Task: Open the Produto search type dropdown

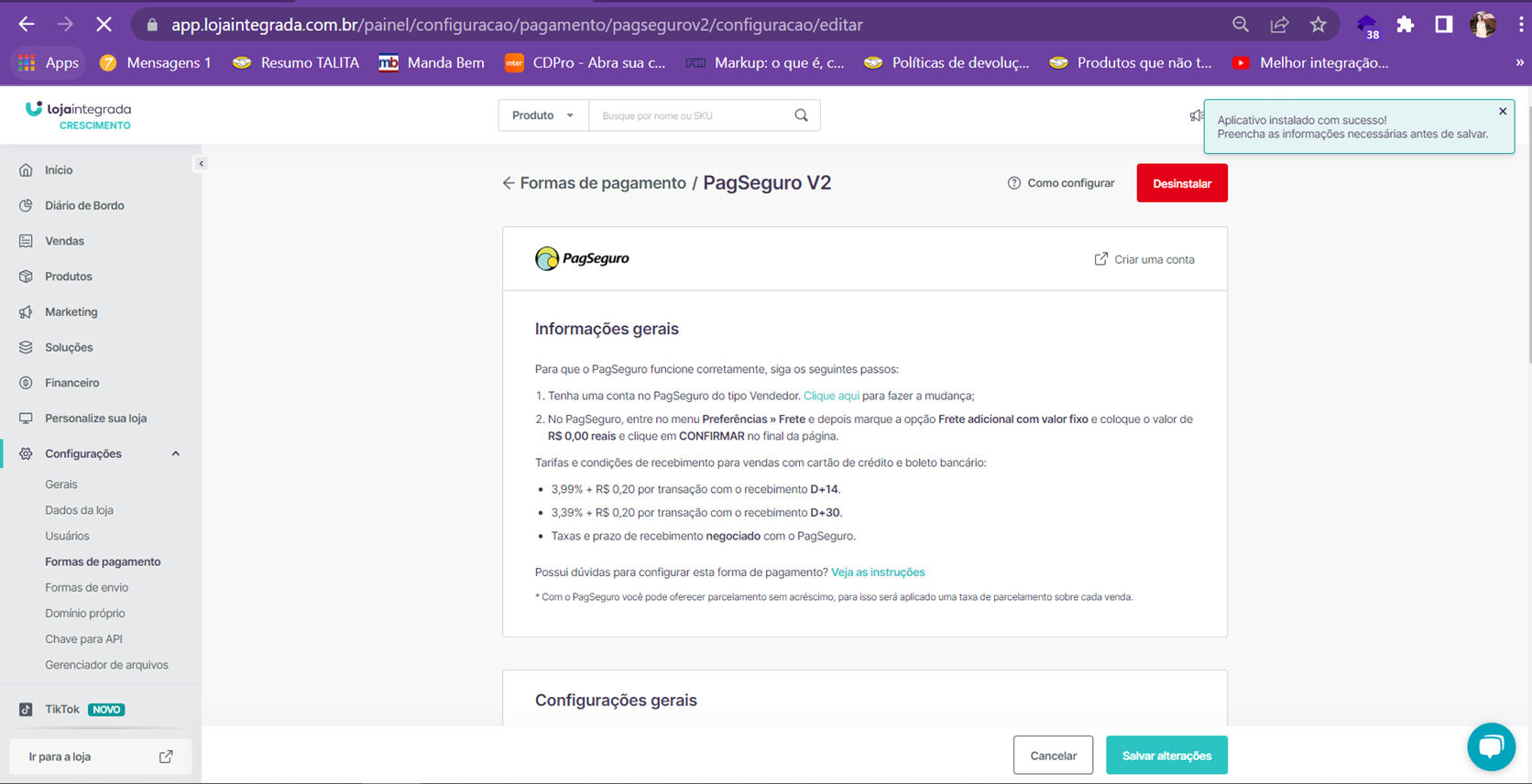Action: 543,115
